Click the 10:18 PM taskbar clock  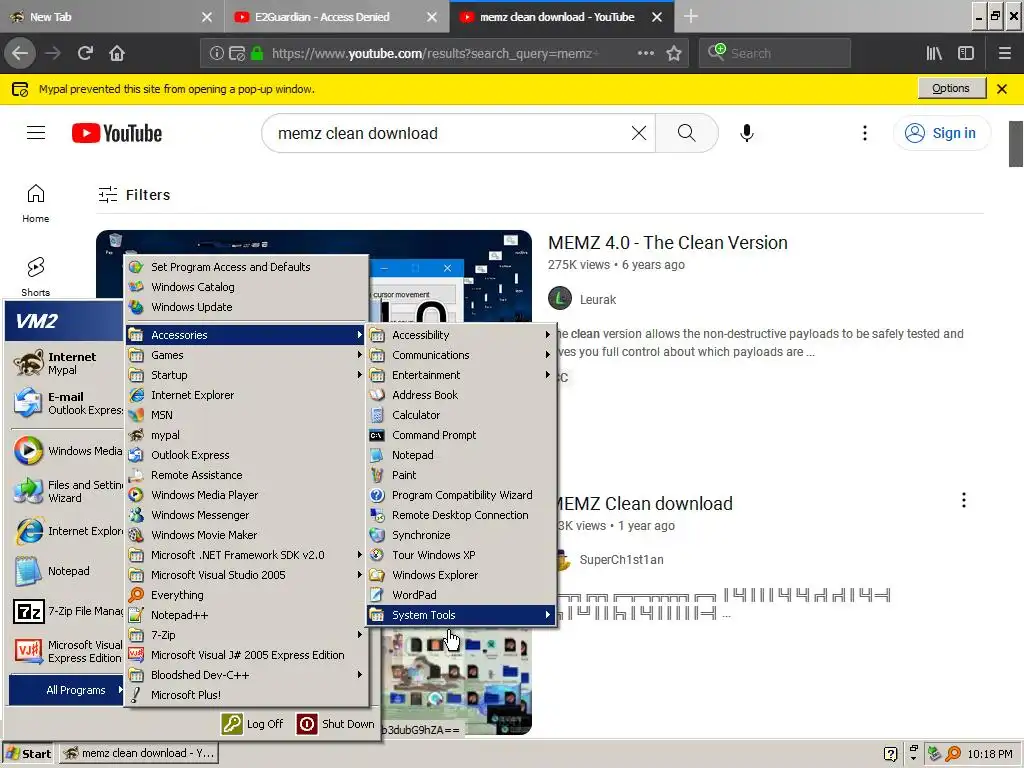pyautogui.click(x=990, y=754)
